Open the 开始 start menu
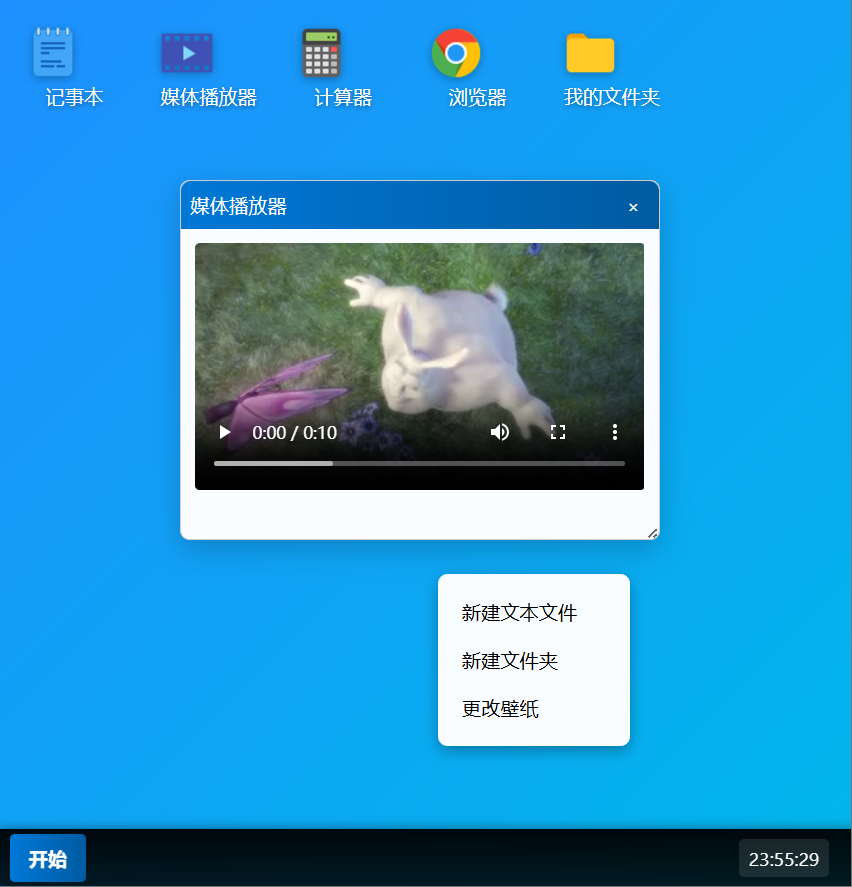Image resolution: width=852 pixels, height=887 pixels. [48, 859]
